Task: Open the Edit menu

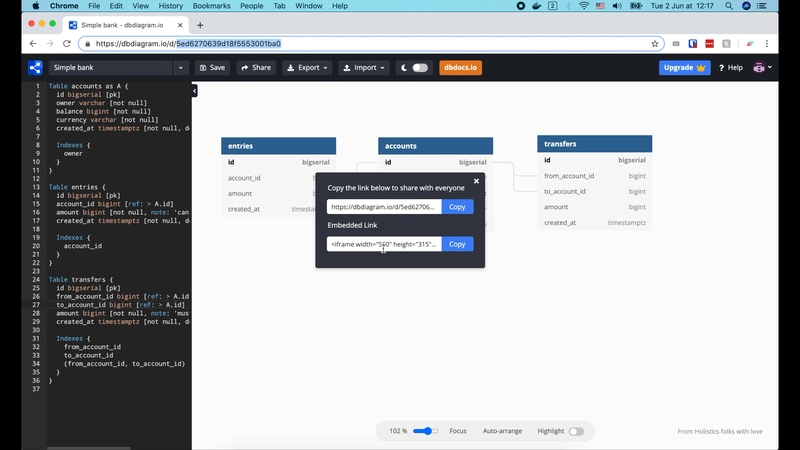Action: 116,6
